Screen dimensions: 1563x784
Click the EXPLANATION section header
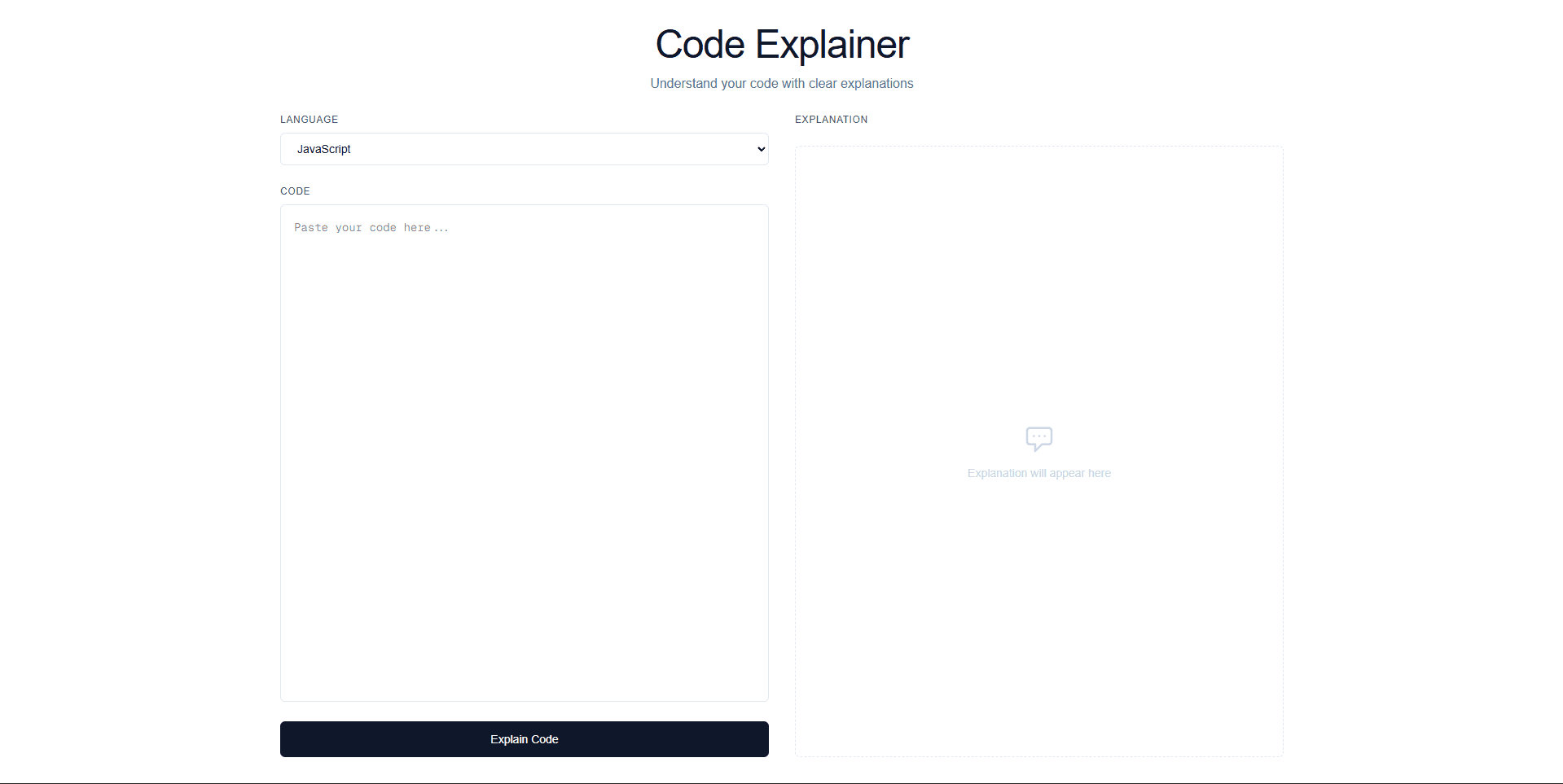[x=830, y=119]
